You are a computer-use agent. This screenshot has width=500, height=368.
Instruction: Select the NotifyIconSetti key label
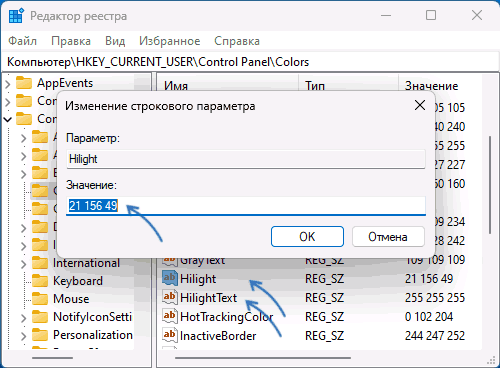click(x=93, y=317)
